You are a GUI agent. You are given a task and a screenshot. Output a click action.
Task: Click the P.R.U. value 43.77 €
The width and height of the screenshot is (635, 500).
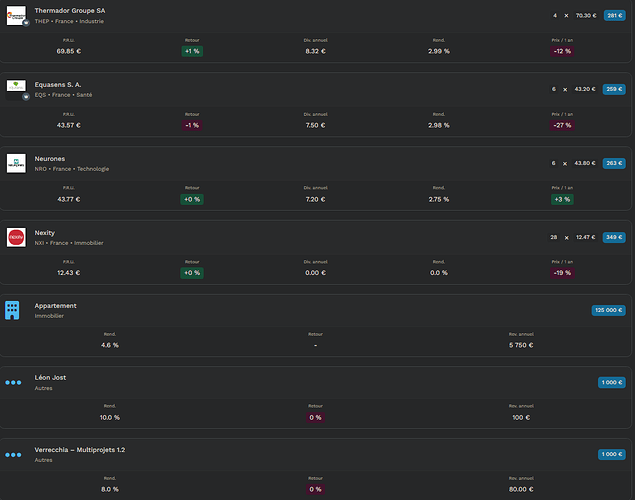68,199
